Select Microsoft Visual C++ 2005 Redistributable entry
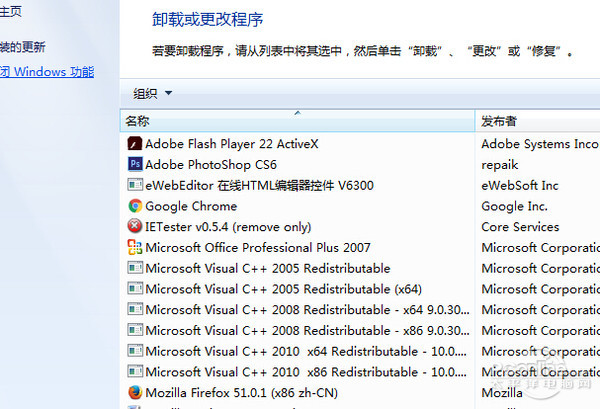 tap(268, 268)
